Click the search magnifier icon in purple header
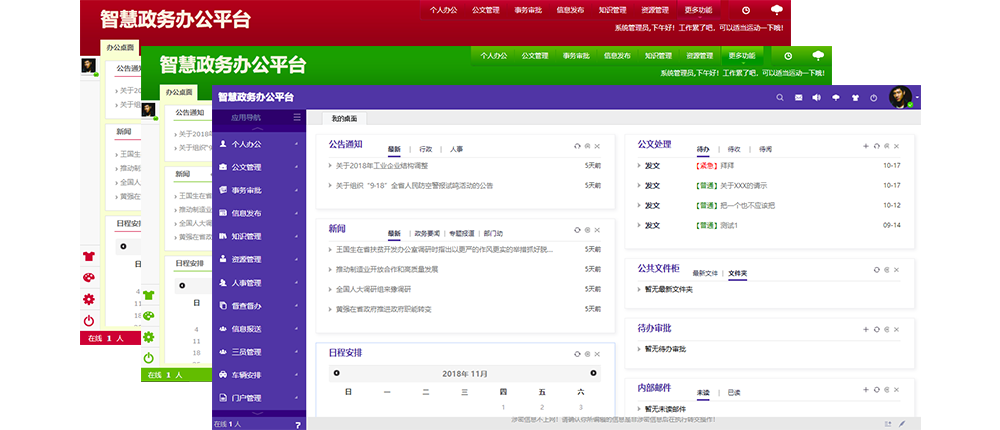Image resolution: width=1000 pixels, height=430 pixels. pyautogui.click(x=780, y=98)
